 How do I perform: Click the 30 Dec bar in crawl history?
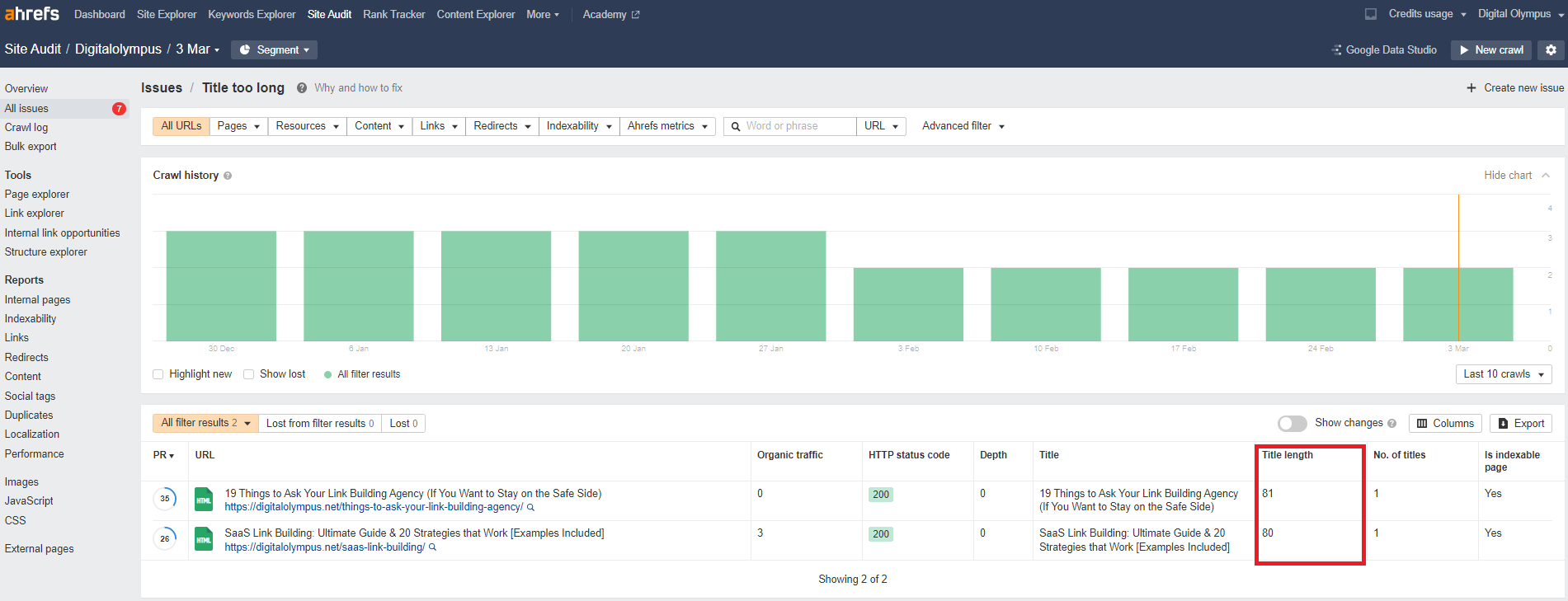221,286
